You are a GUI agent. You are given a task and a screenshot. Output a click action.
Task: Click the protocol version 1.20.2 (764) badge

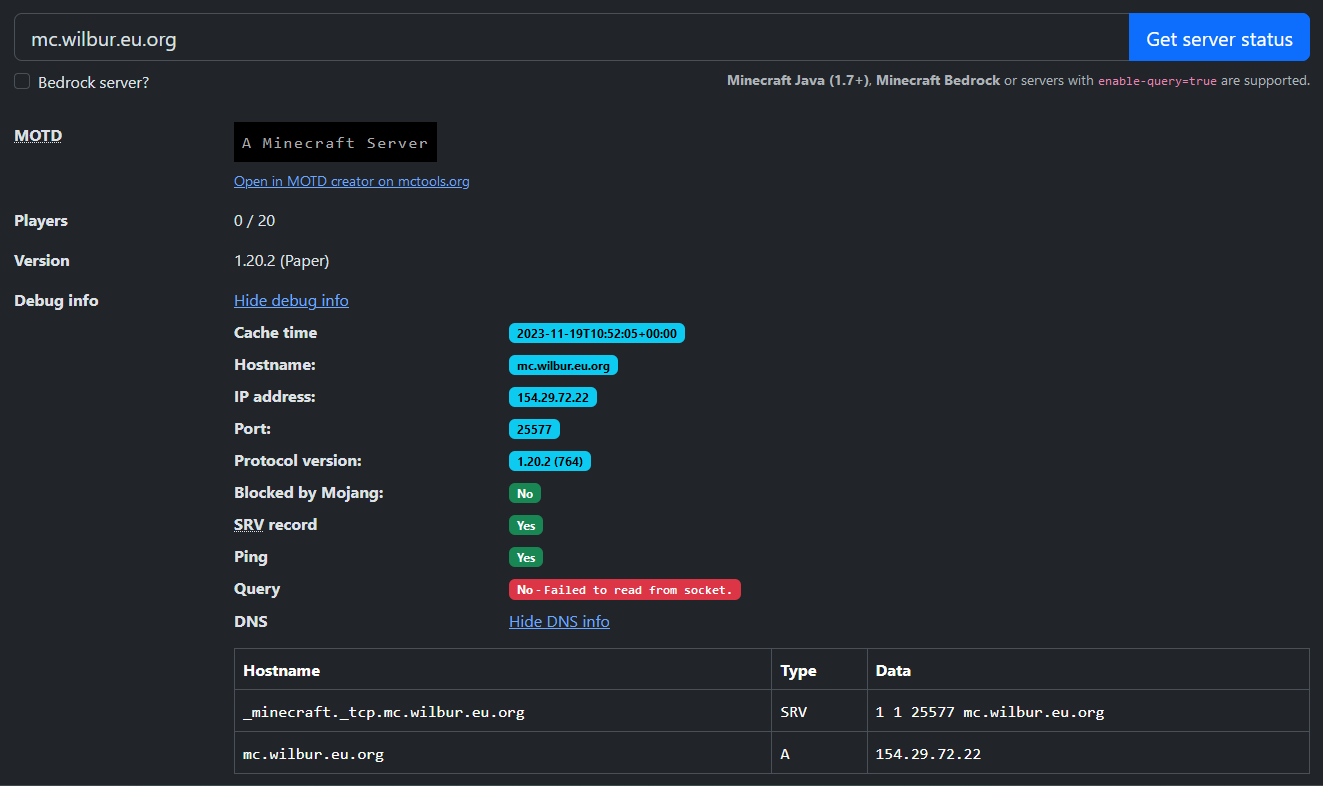[550, 461]
